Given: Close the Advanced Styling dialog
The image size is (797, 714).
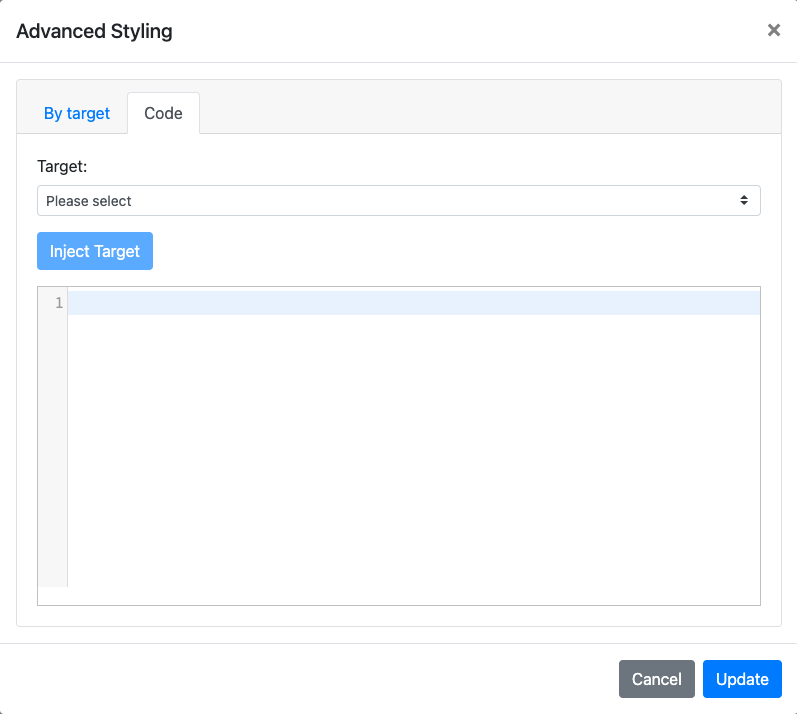Looking at the screenshot, I should (x=773, y=31).
